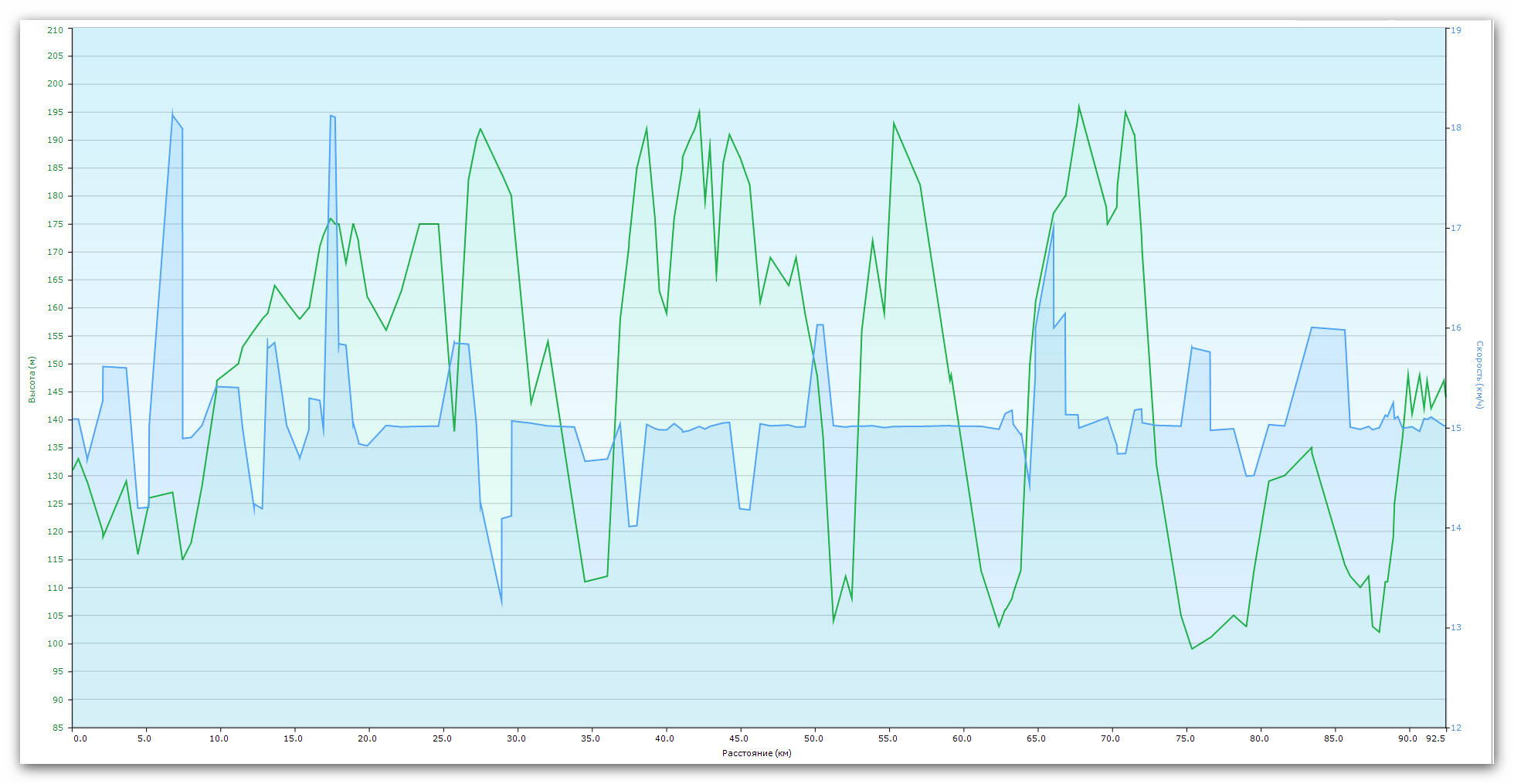This screenshot has width=1514, height=784.
Task: Select the 15 tick on speed axis
Action: (x=1456, y=428)
